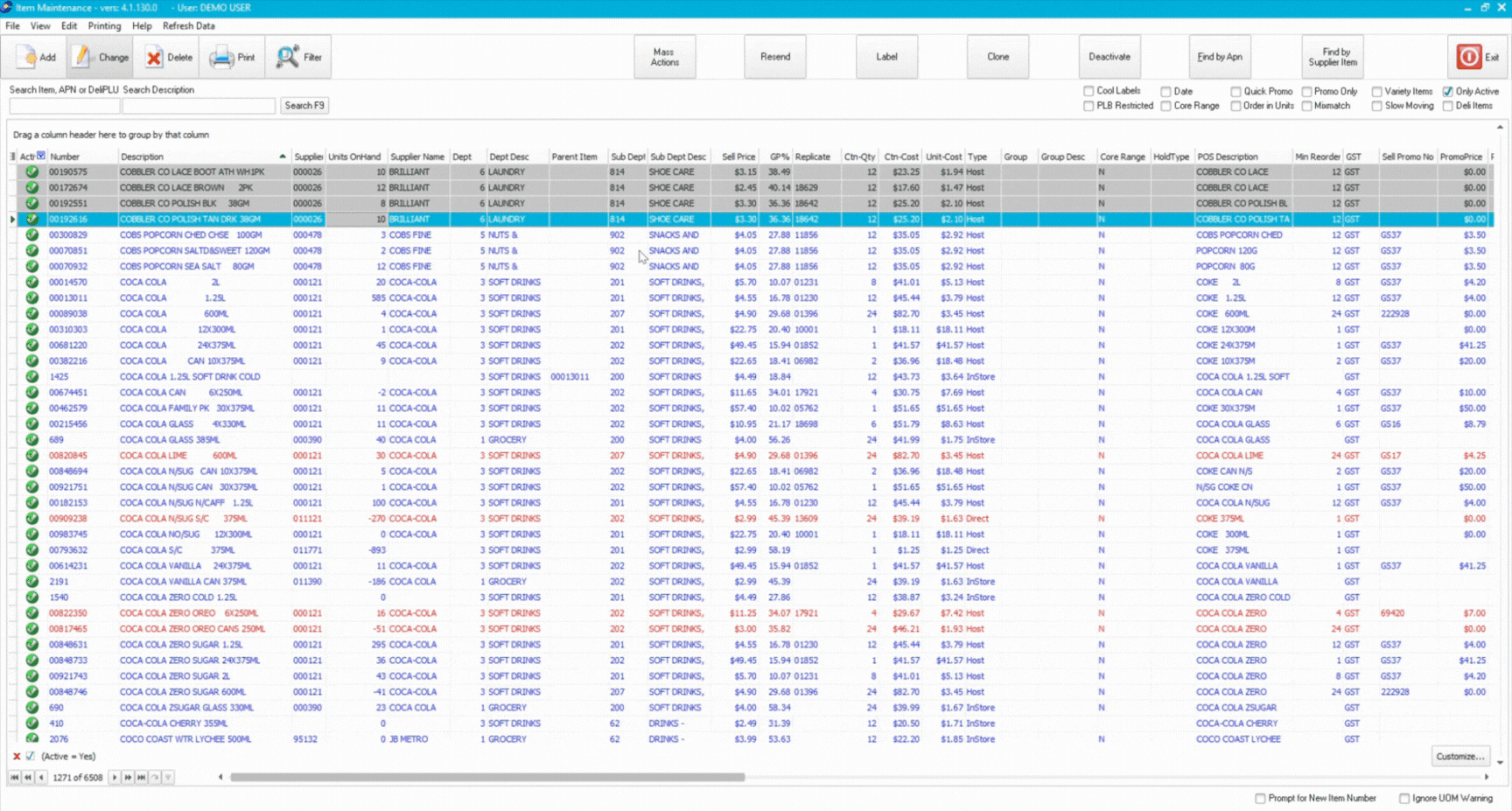1512x811 pixels.
Task: Tick the Slow Moving checkbox
Action: pyautogui.click(x=1376, y=106)
